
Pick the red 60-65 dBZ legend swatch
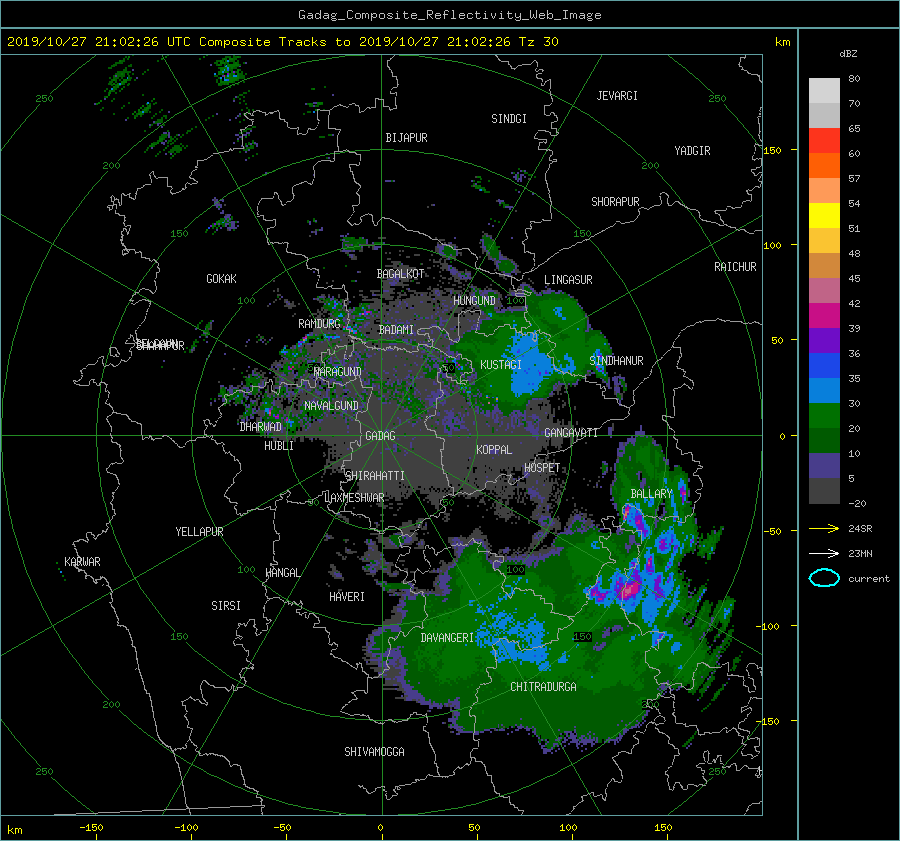click(824, 140)
